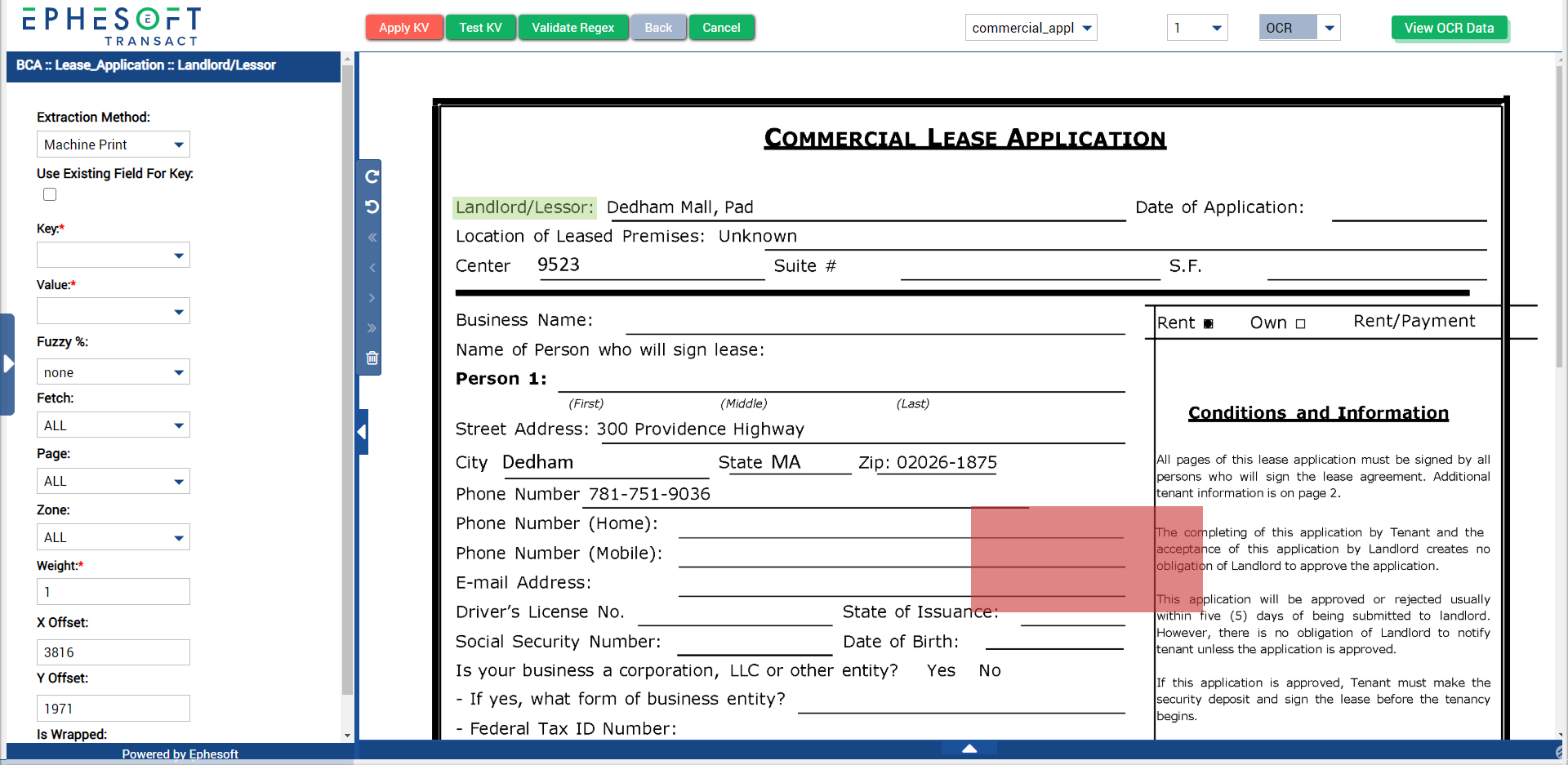
Task: Click the Person 1 label
Action: [x=501, y=379]
